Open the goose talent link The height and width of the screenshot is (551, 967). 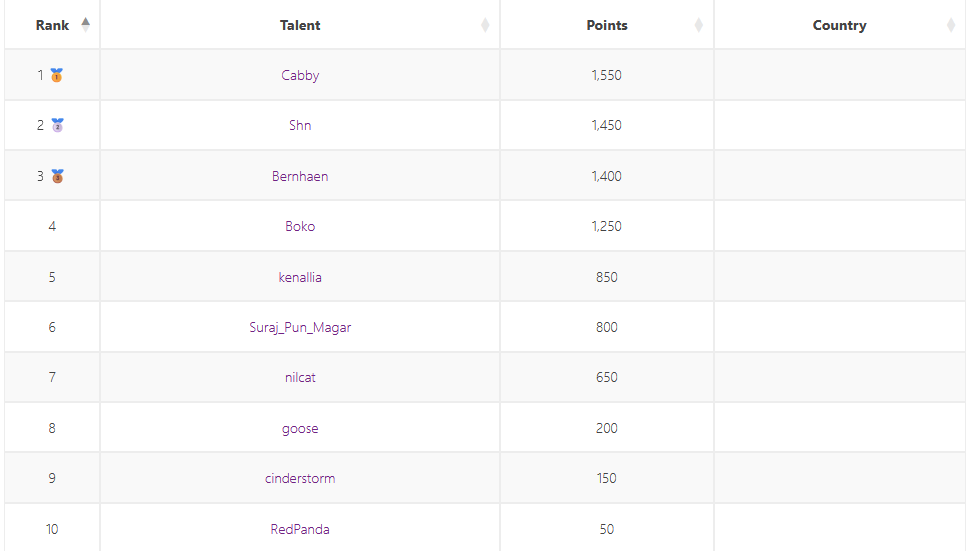click(300, 428)
